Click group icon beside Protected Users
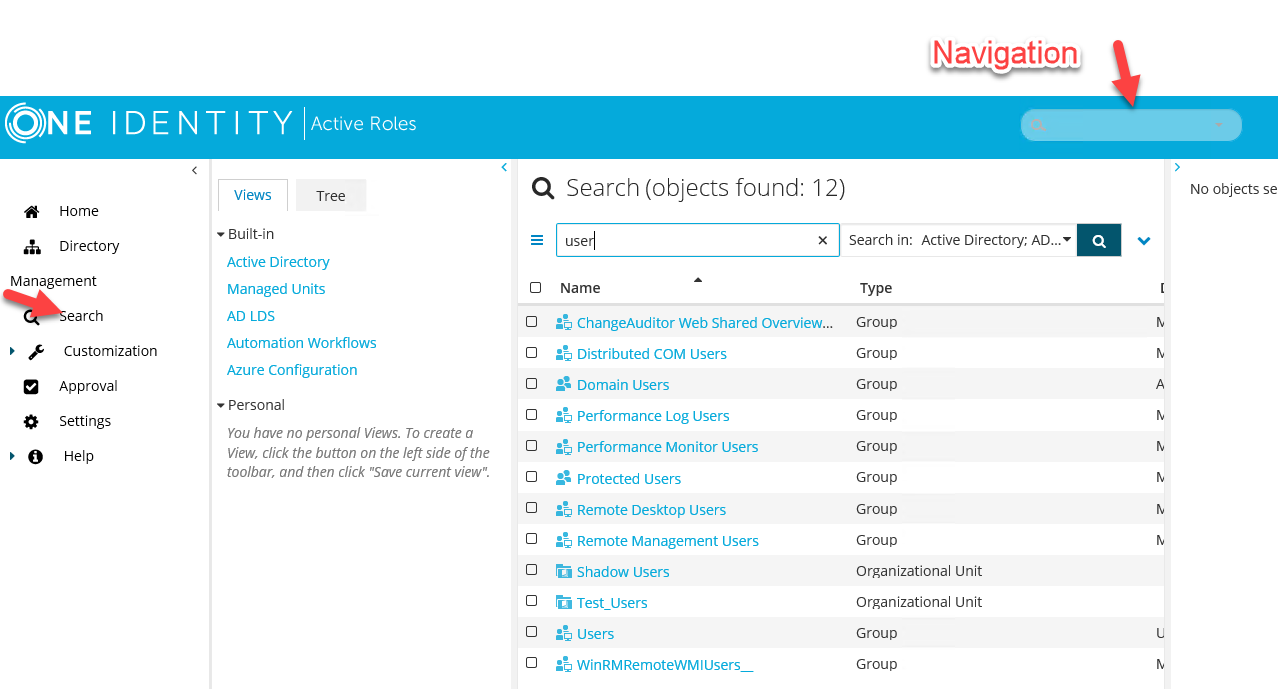 click(564, 479)
